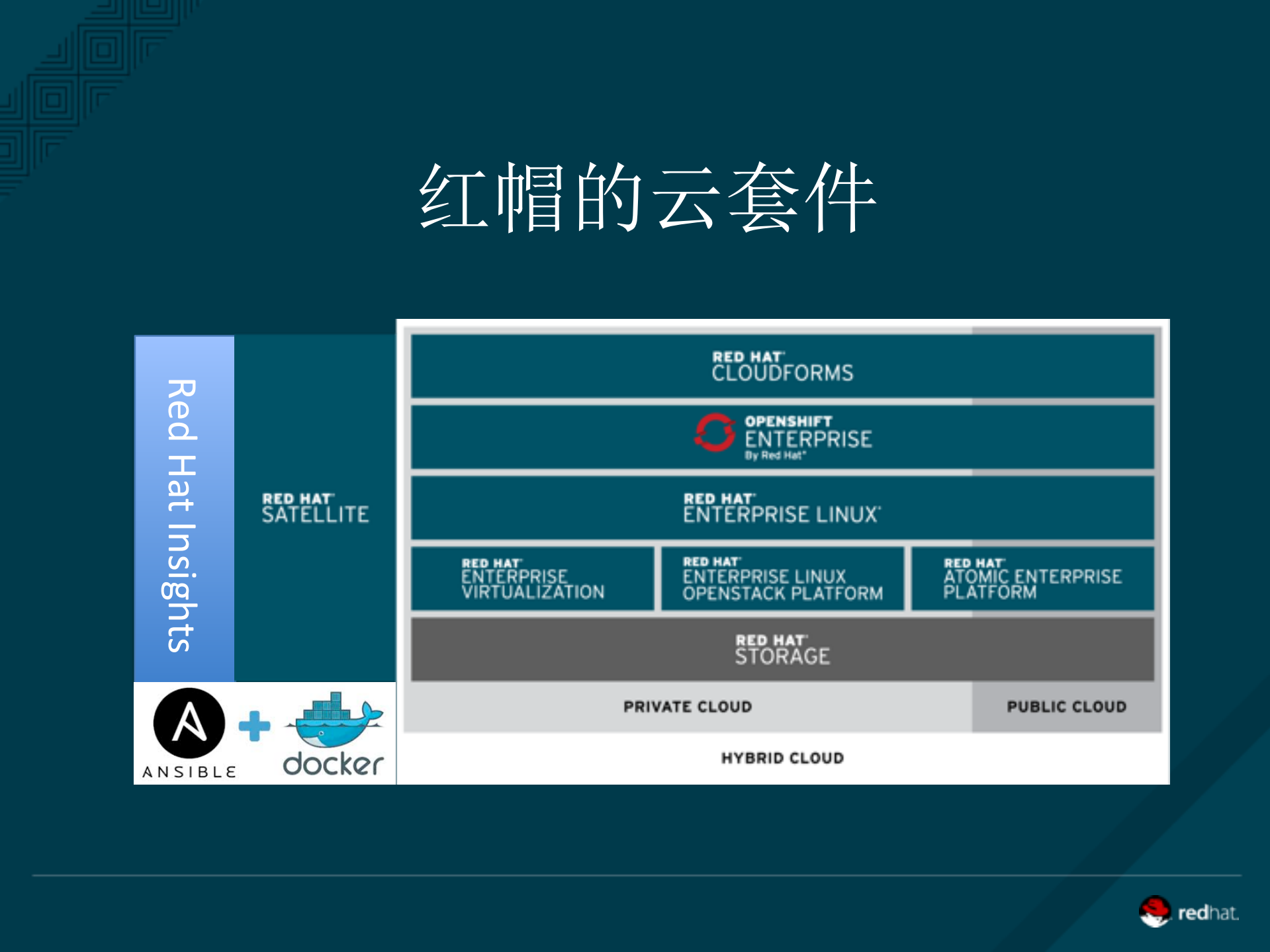1270x952 pixels.
Task: Switch to the OpenStack Platform section
Action: click(782, 578)
